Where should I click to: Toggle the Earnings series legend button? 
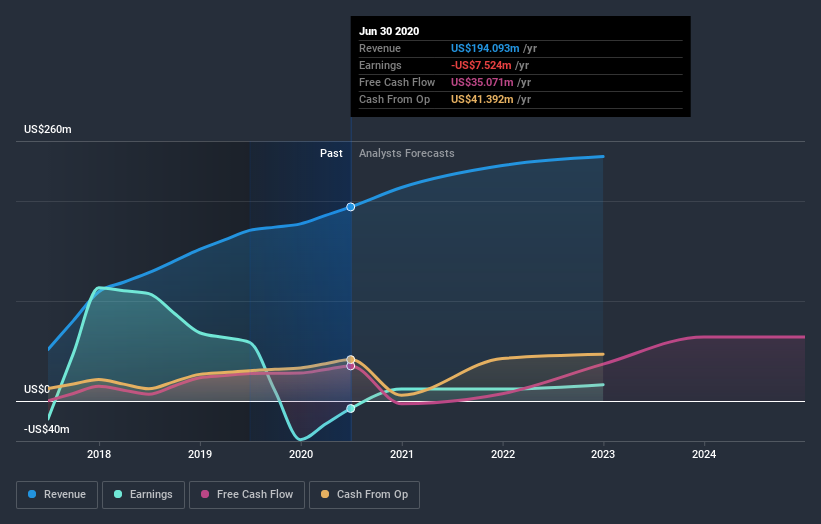[143, 495]
